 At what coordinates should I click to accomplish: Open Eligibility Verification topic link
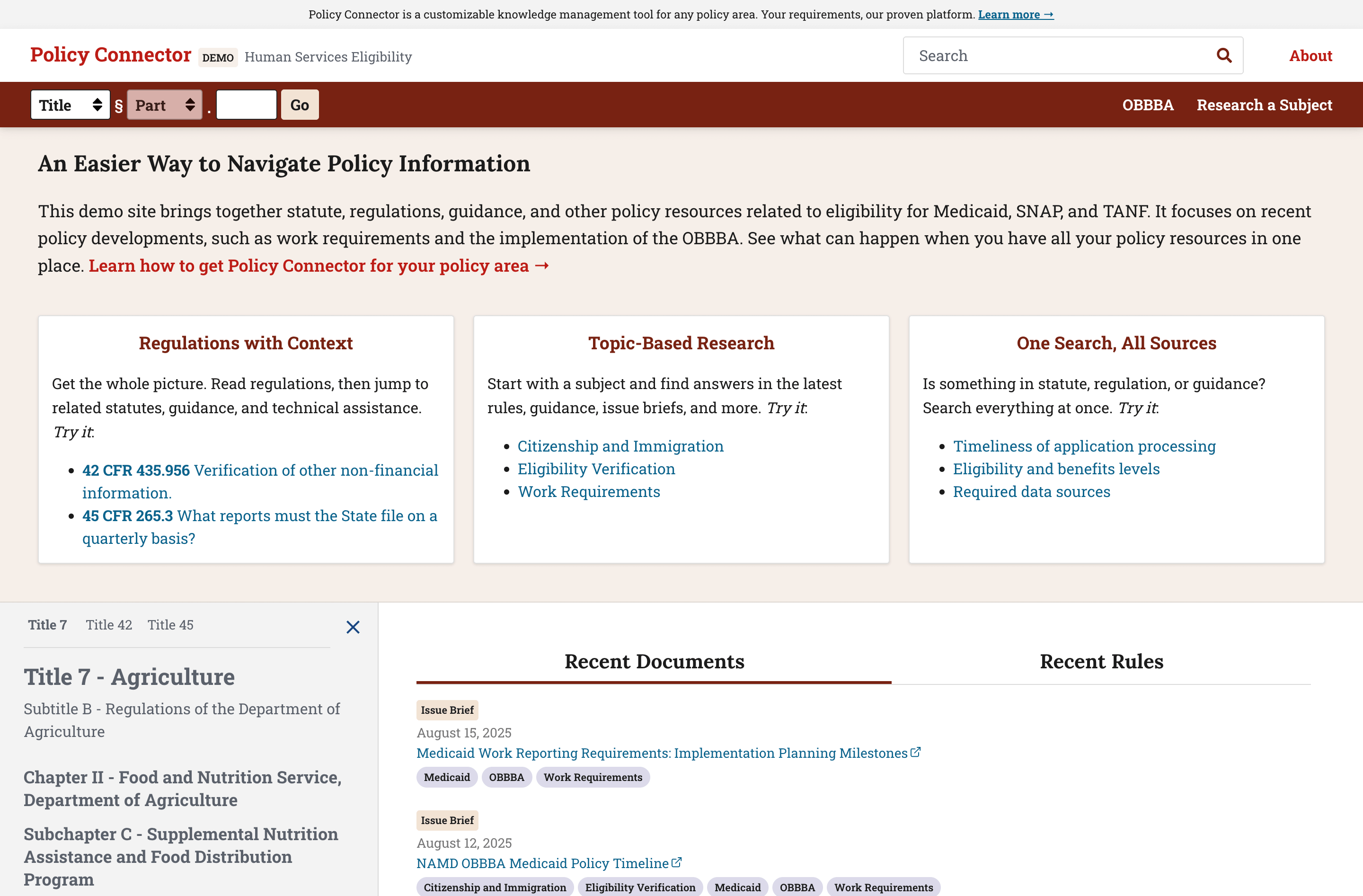(596, 469)
